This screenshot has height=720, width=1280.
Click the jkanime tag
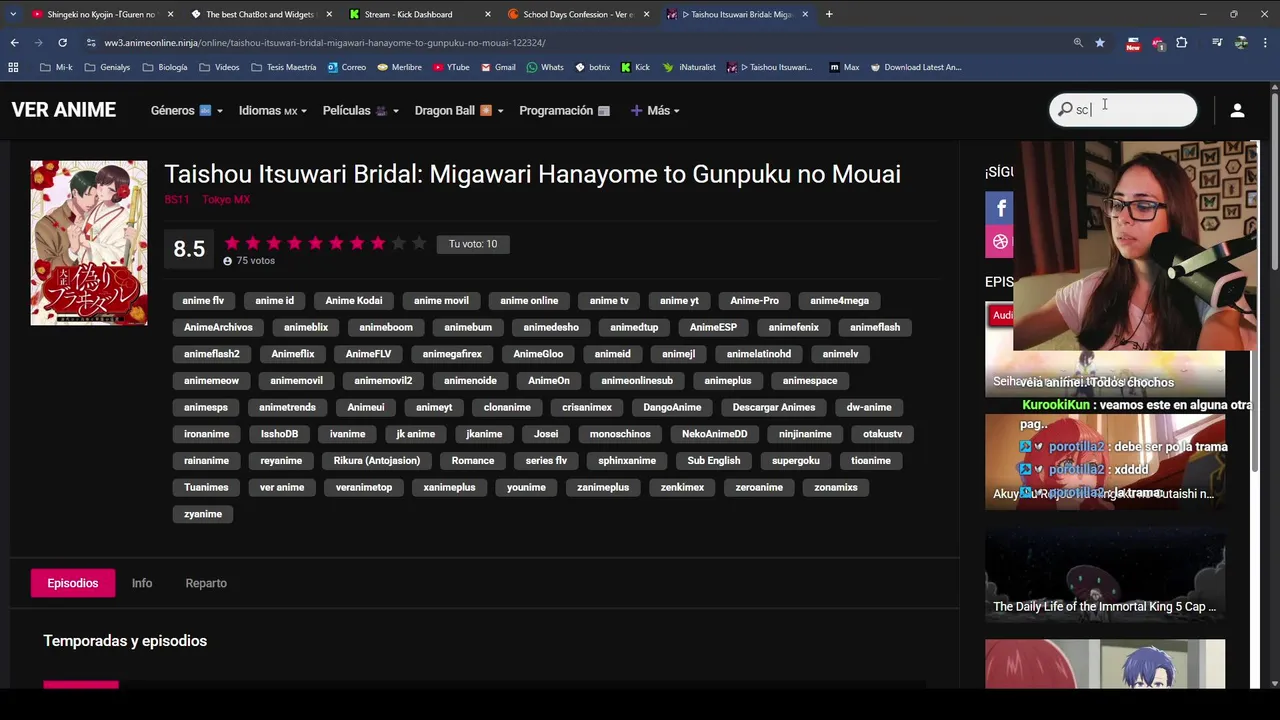tap(484, 434)
